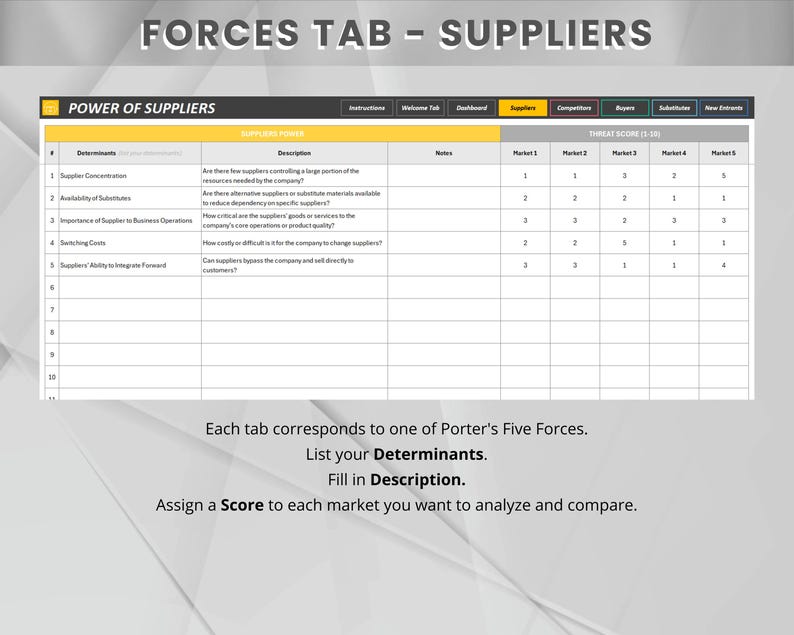Select Market 4 score for Switching Costs
This screenshot has width=794, height=635.
(x=674, y=243)
